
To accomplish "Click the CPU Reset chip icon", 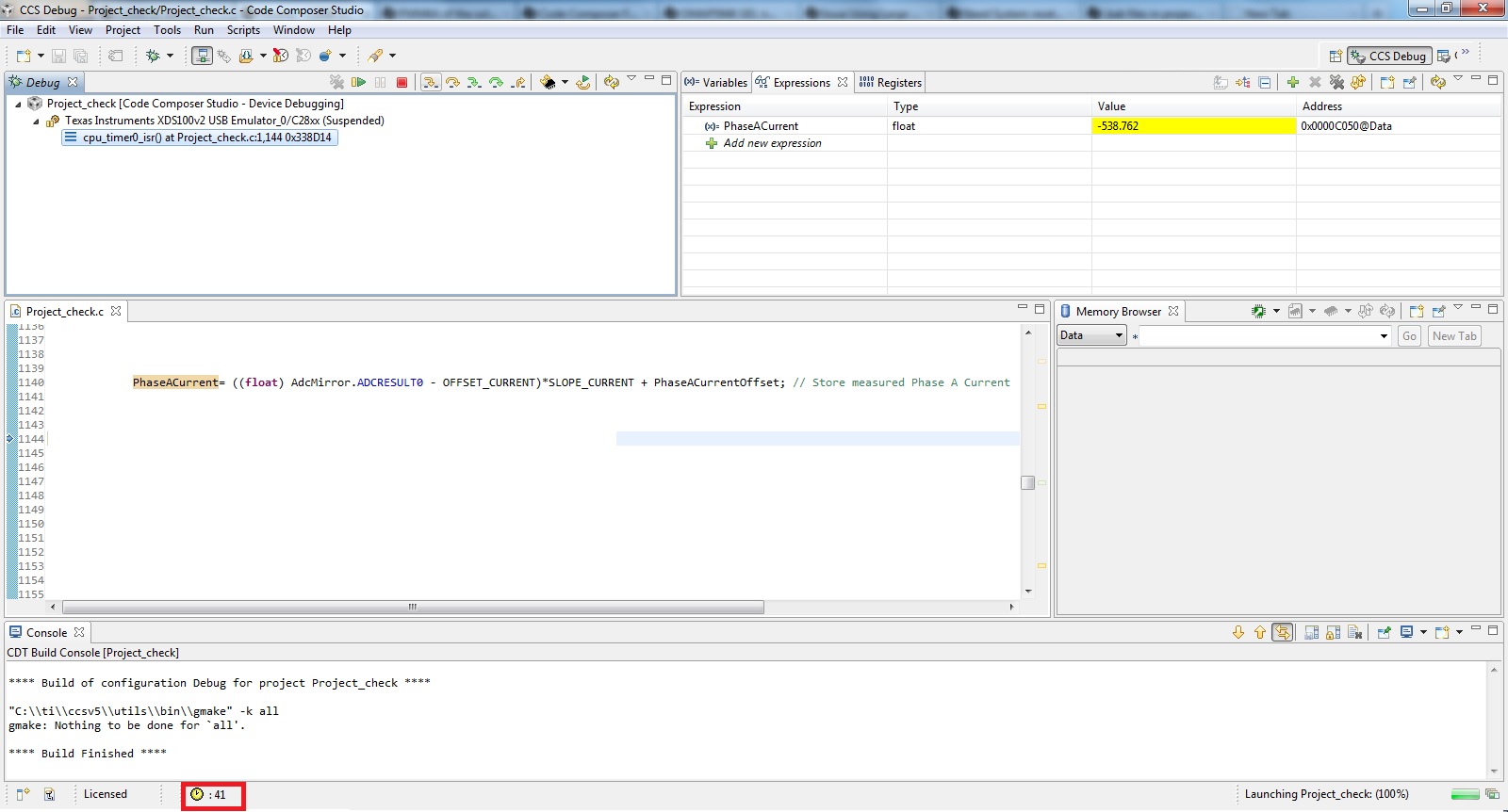I will point(548,83).
